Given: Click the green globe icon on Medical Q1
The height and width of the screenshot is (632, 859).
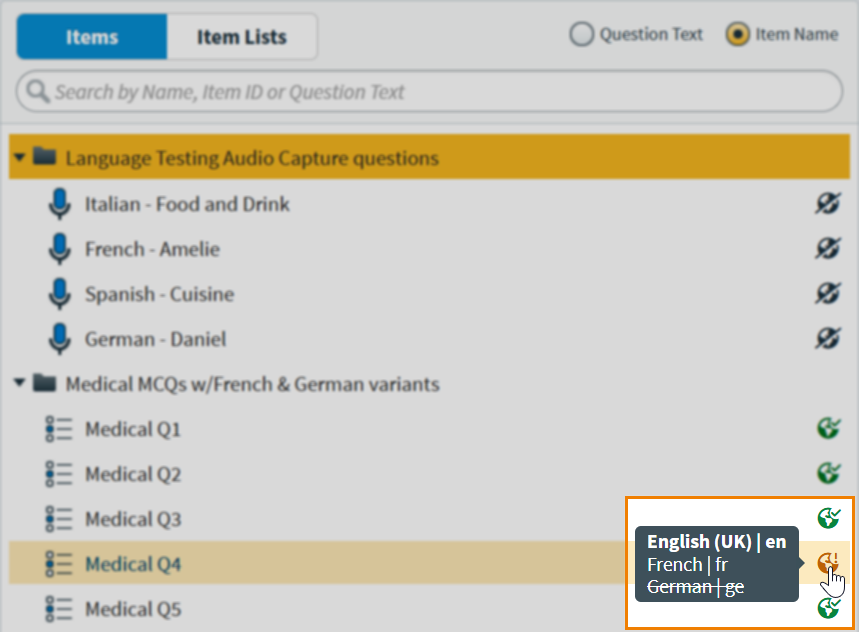Looking at the screenshot, I should point(828,429).
